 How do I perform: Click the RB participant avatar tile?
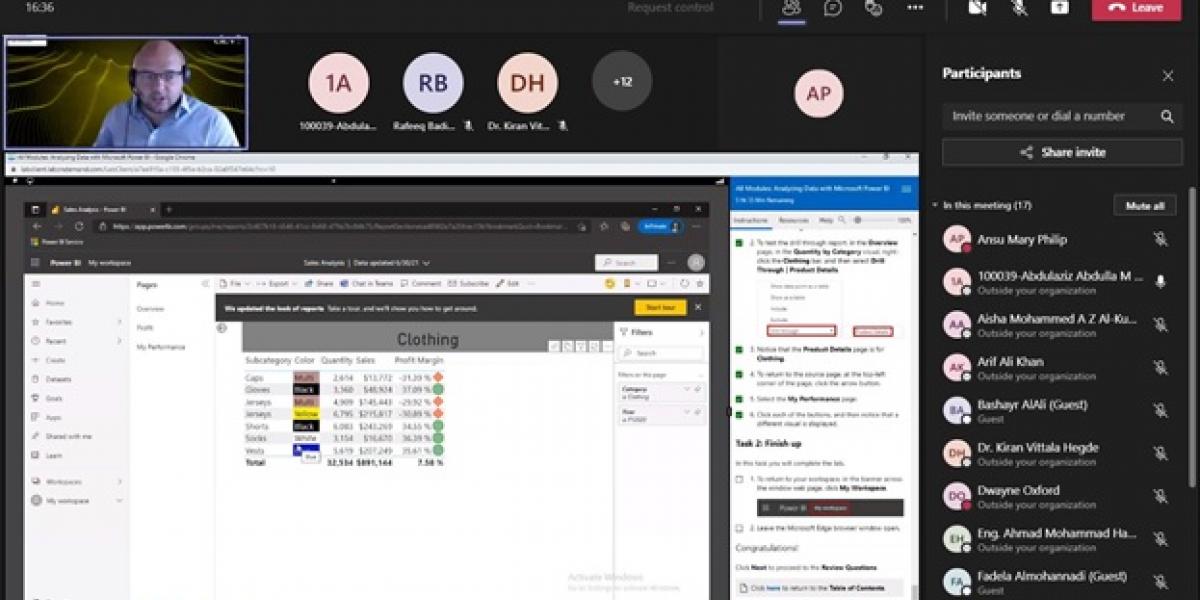[x=433, y=82]
